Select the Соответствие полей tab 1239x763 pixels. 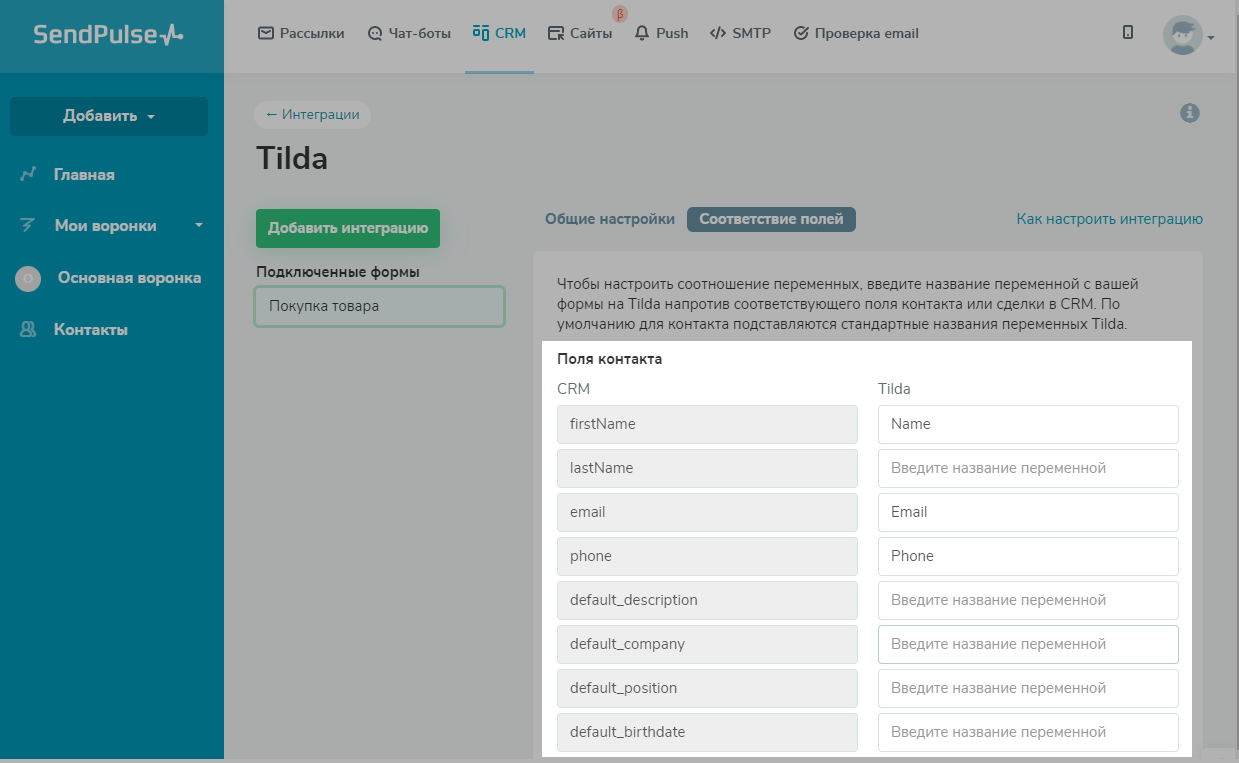coord(771,219)
